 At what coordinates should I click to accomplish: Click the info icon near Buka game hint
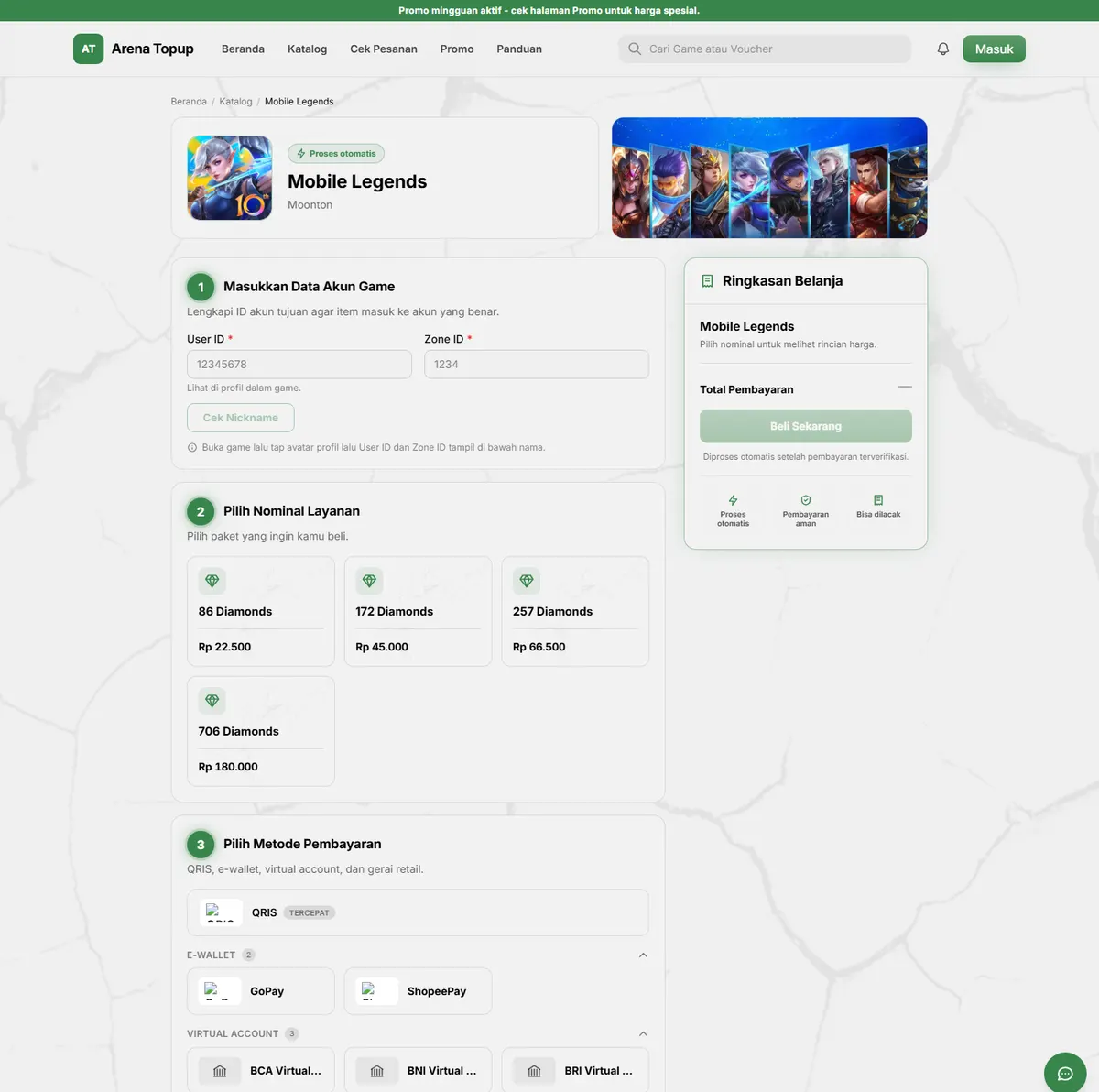tap(192, 448)
